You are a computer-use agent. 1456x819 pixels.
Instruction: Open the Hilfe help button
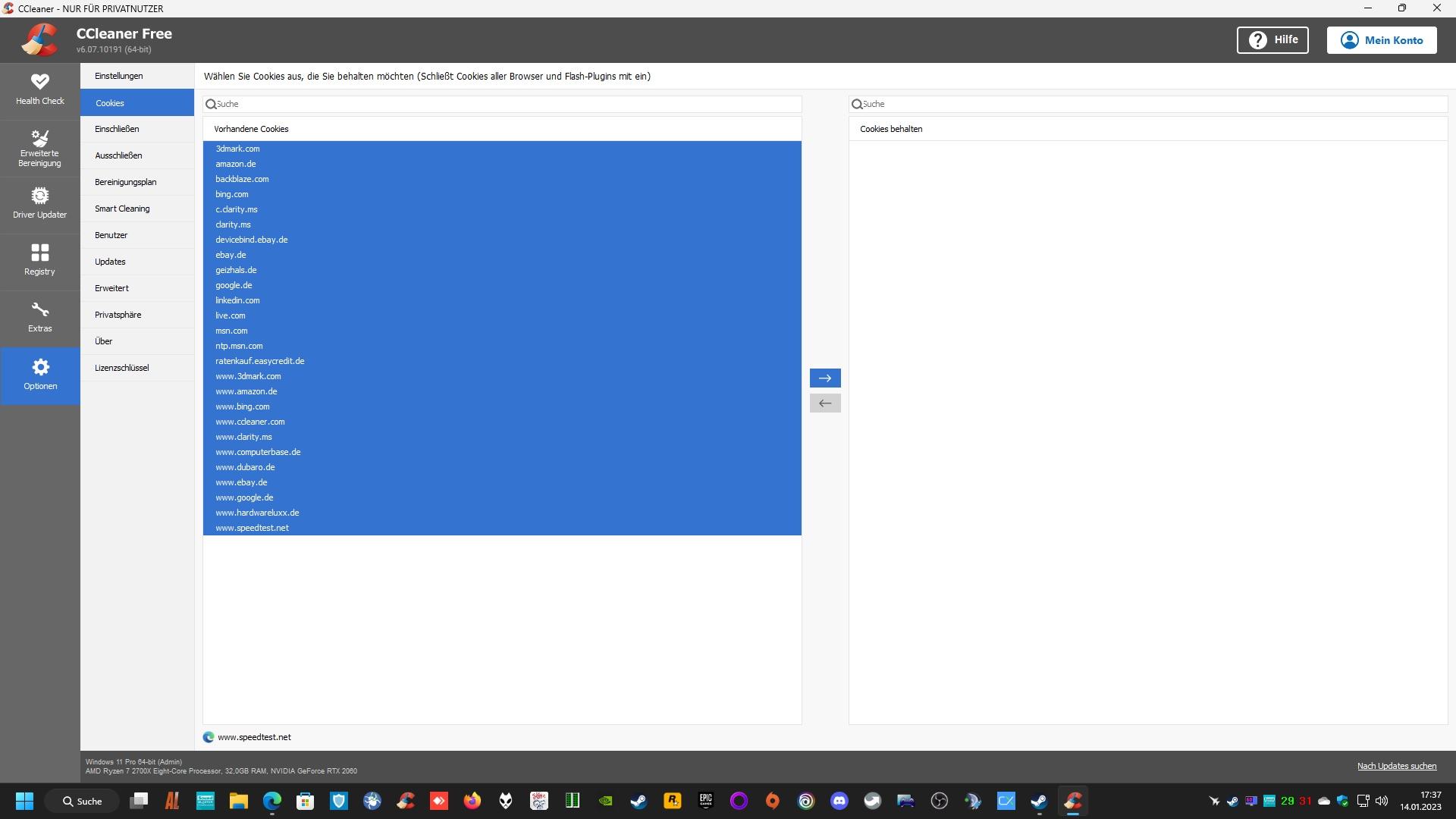point(1272,40)
